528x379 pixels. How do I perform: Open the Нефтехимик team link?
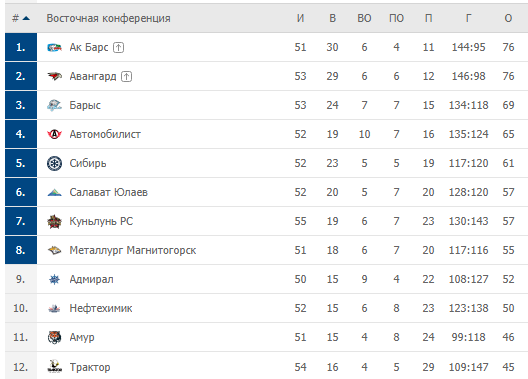pyautogui.click(x=101, y=308)
